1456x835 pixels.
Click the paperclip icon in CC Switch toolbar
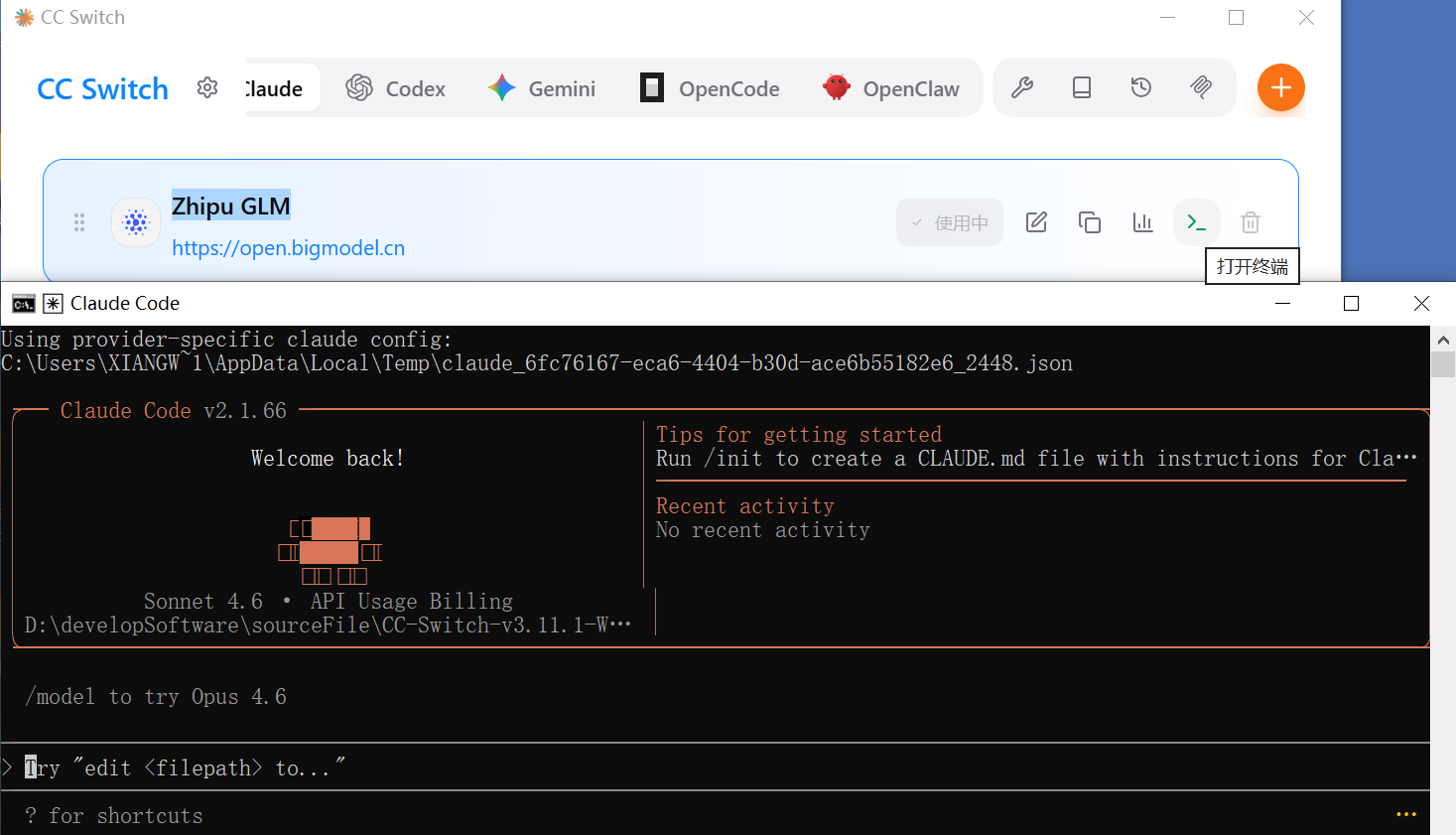coord(1201,87)
